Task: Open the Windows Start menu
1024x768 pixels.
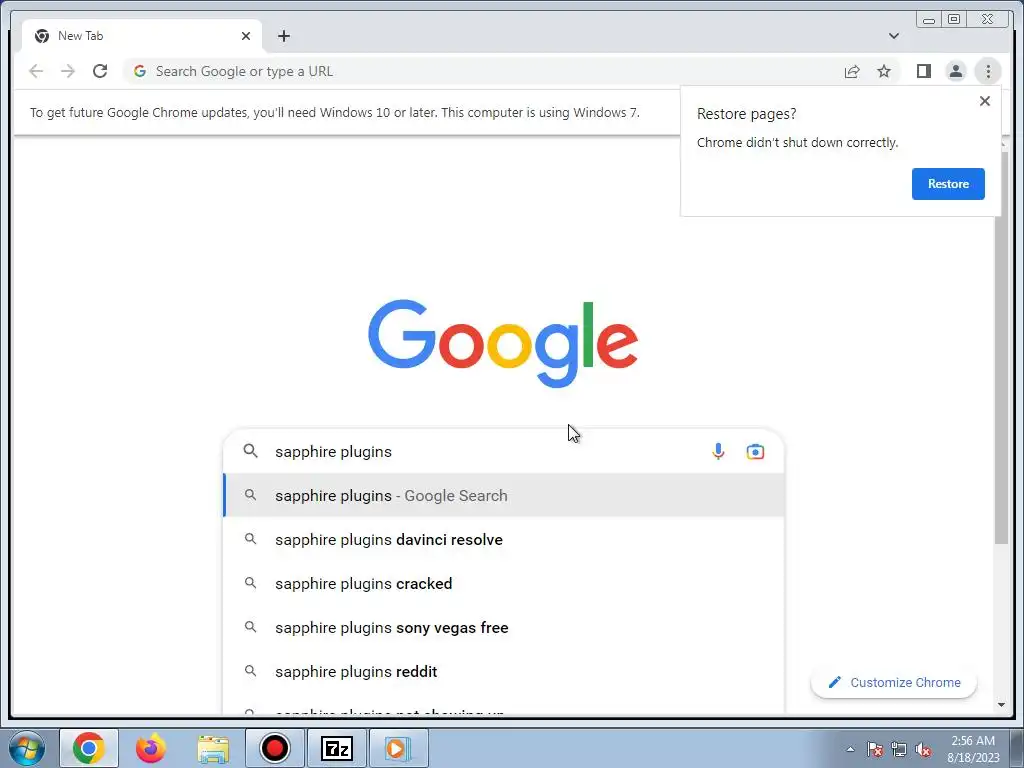Action: click(x=27, y=748)
